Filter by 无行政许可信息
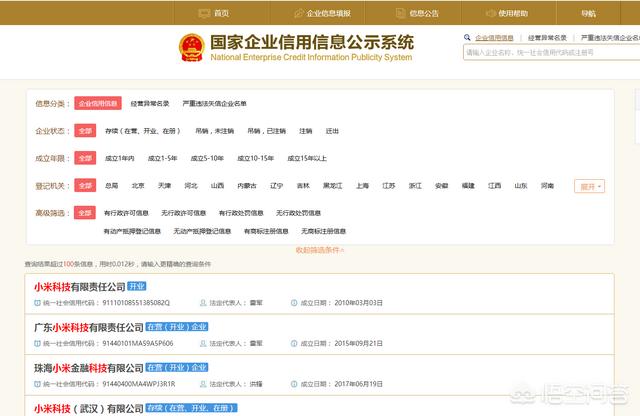 click(184, 213)
